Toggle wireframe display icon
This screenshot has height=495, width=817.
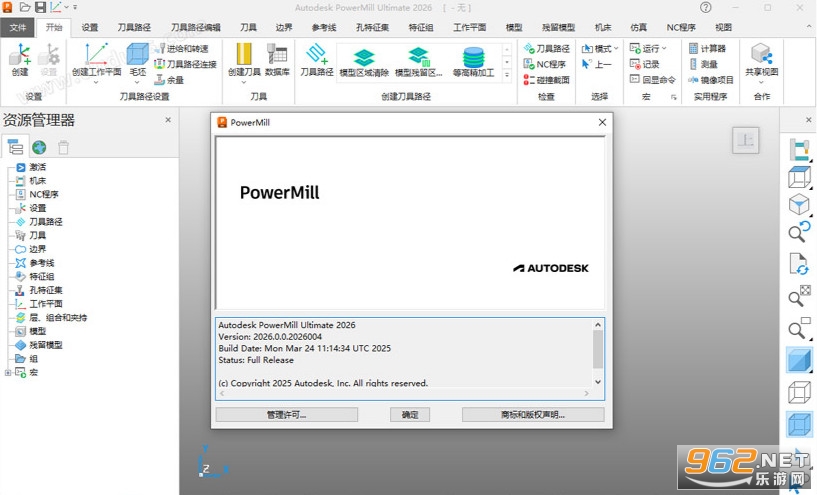click(x=799, y=392)
